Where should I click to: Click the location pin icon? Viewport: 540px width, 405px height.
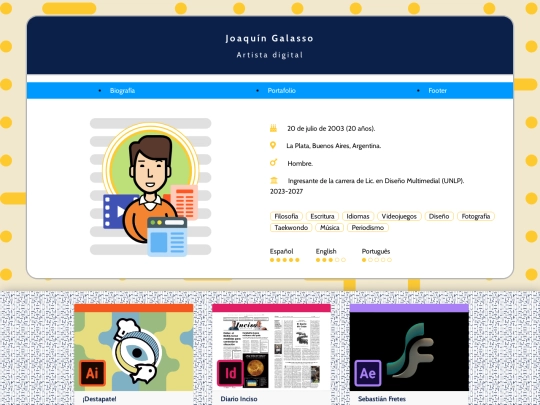point(273,145)
